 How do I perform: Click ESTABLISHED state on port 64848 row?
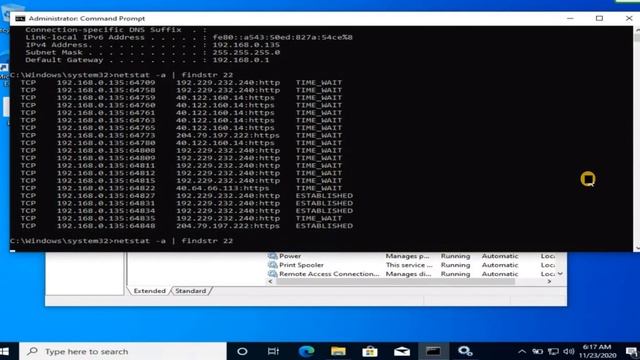coord(324,226)
